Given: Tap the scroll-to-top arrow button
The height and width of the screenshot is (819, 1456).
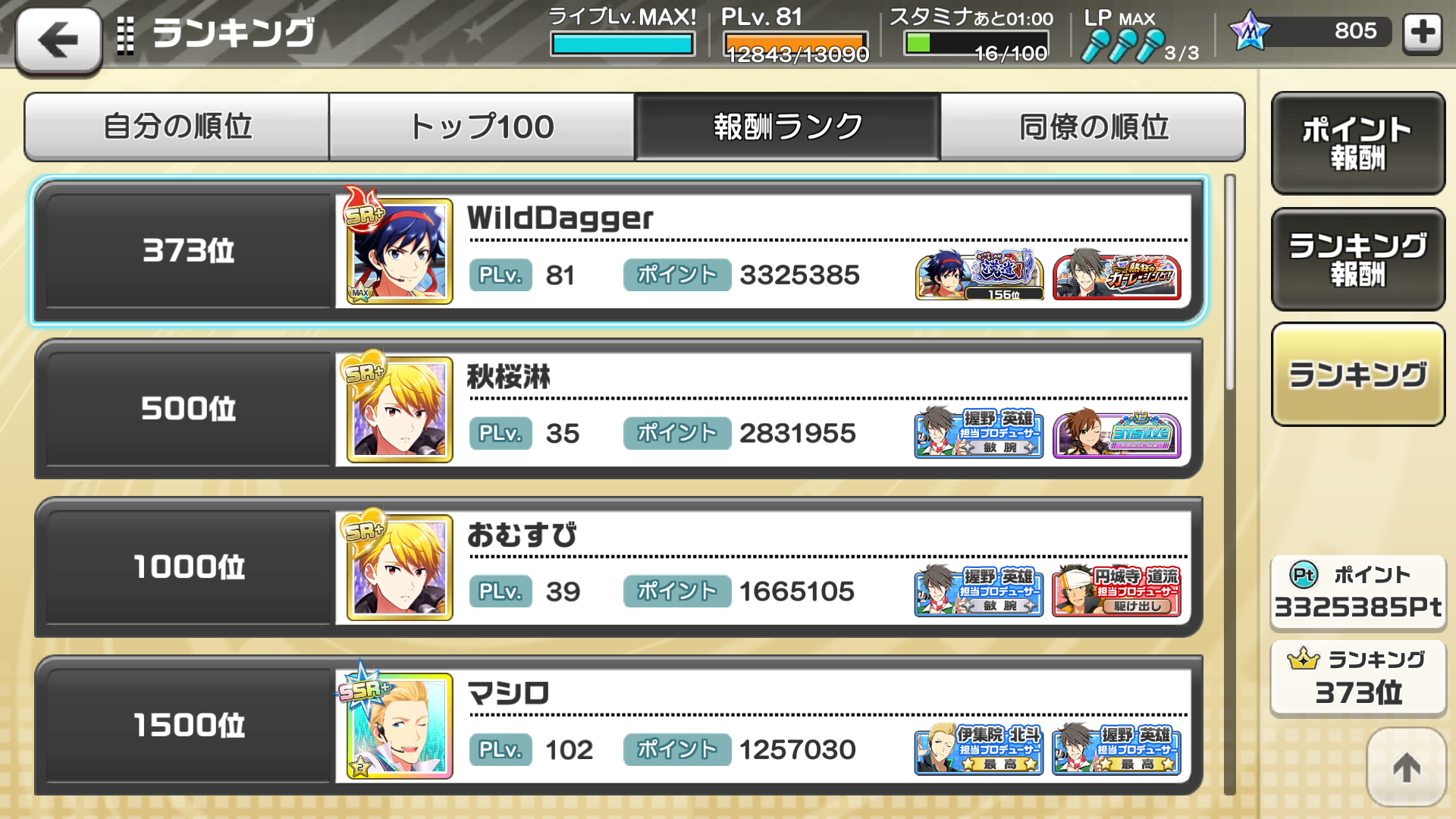Looking at the screenshot, I should click(1406, 767).
